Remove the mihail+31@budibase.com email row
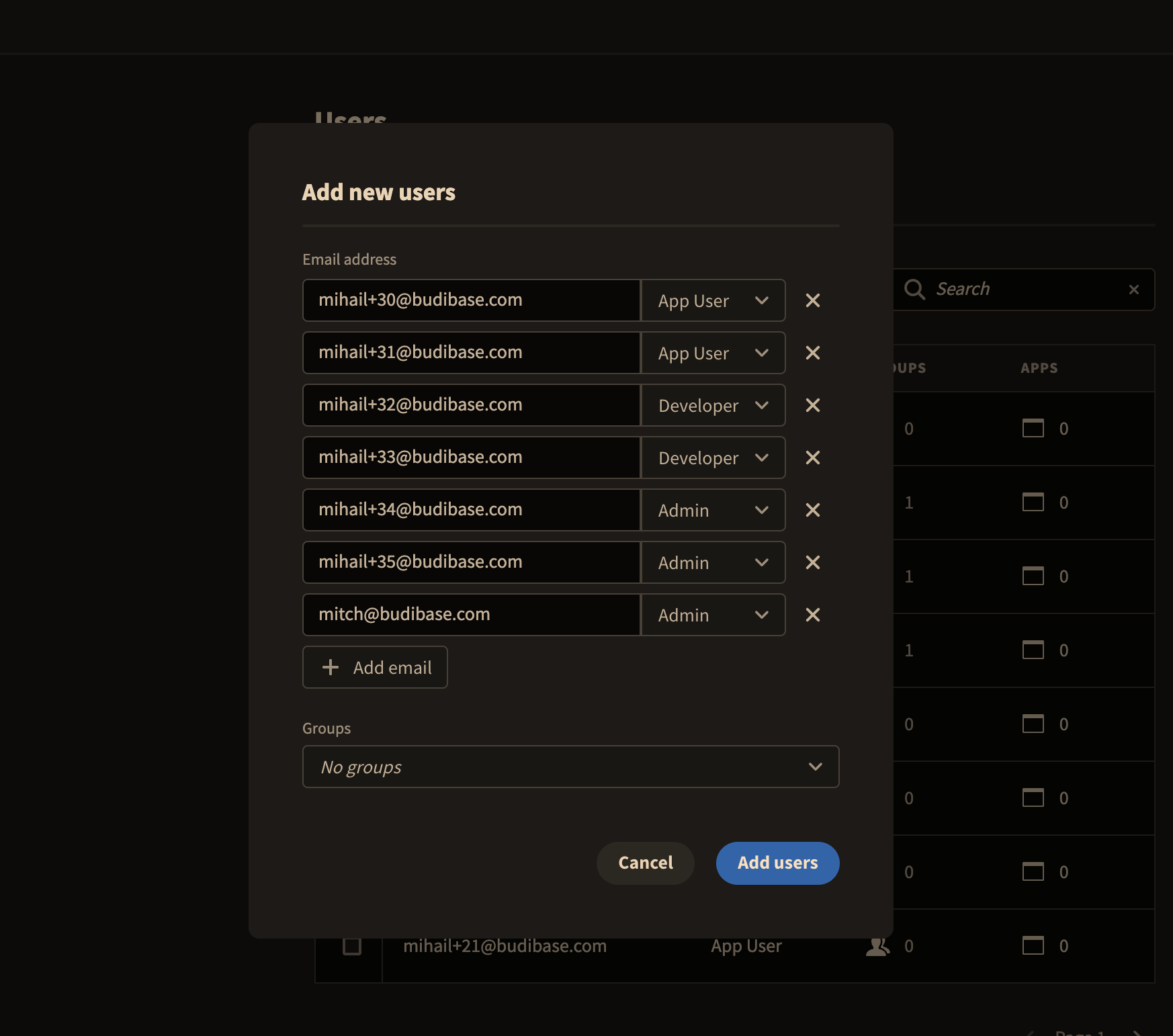The width and height of the screenshot is (1173, 1036). (x=813, y=353)
